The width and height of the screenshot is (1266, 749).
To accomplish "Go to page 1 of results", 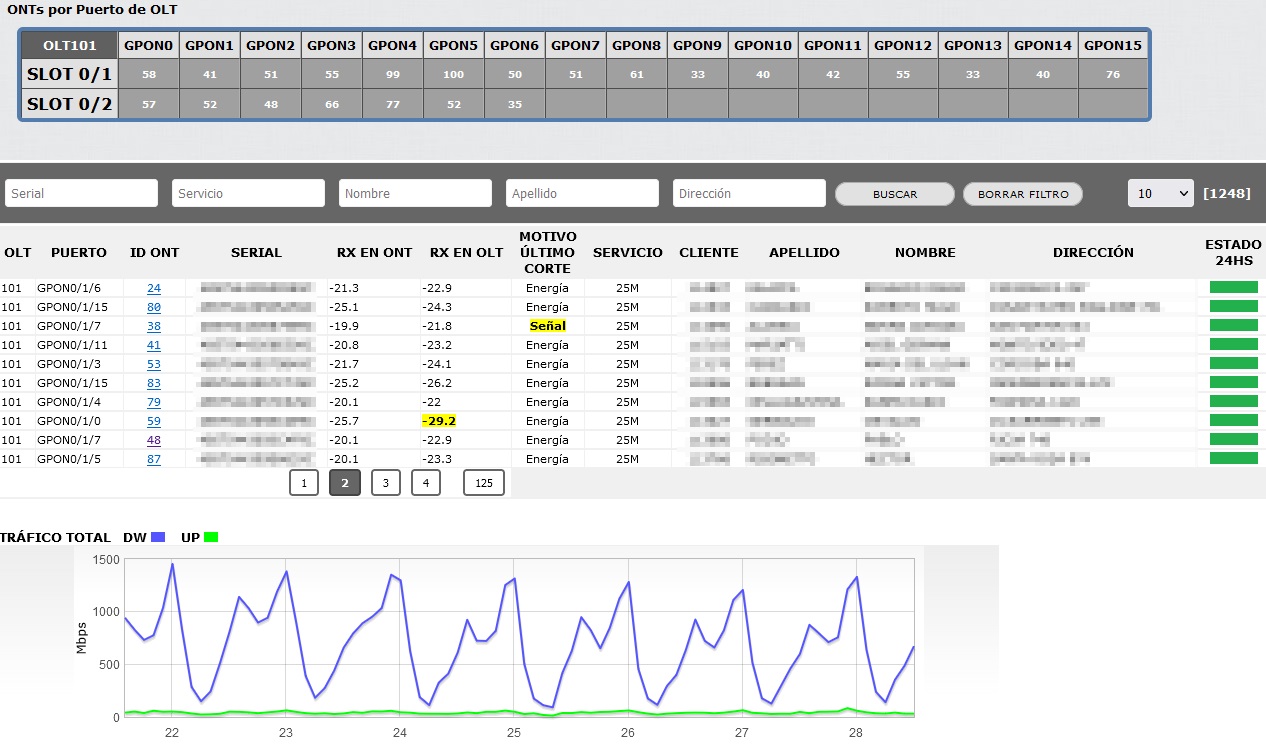I will [x=304, y=483].
